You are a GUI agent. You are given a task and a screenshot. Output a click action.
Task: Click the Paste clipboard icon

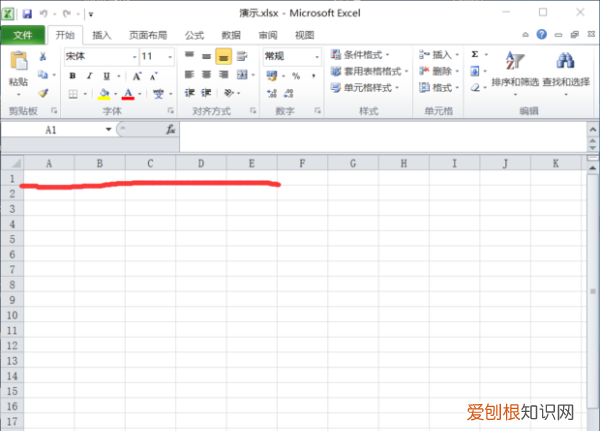[x=19, y=61]
